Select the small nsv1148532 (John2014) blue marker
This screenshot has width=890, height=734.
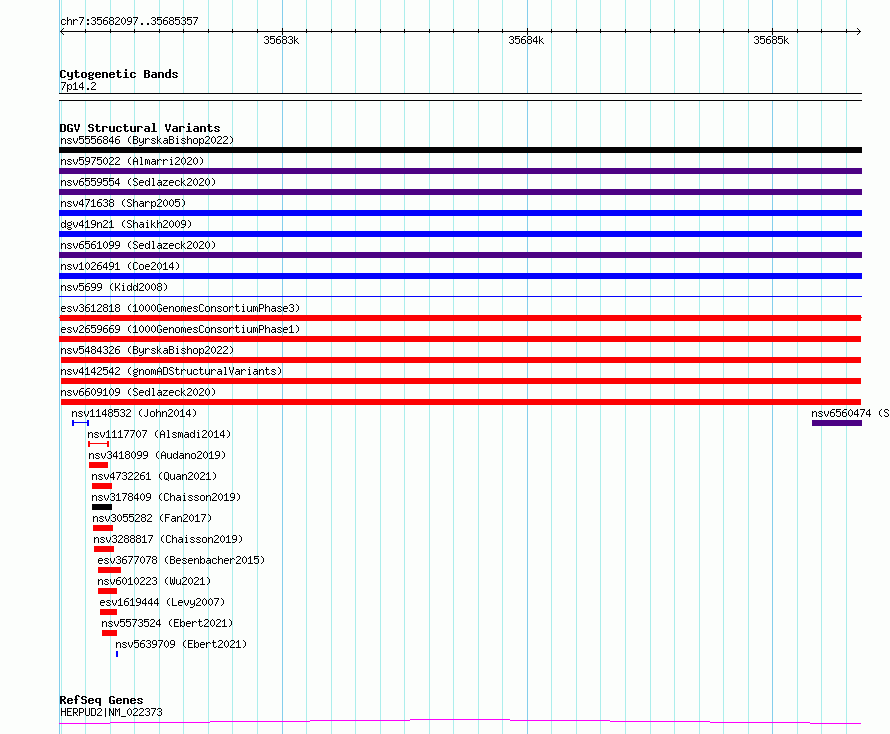pyautogui.click(x=81, y=423)
